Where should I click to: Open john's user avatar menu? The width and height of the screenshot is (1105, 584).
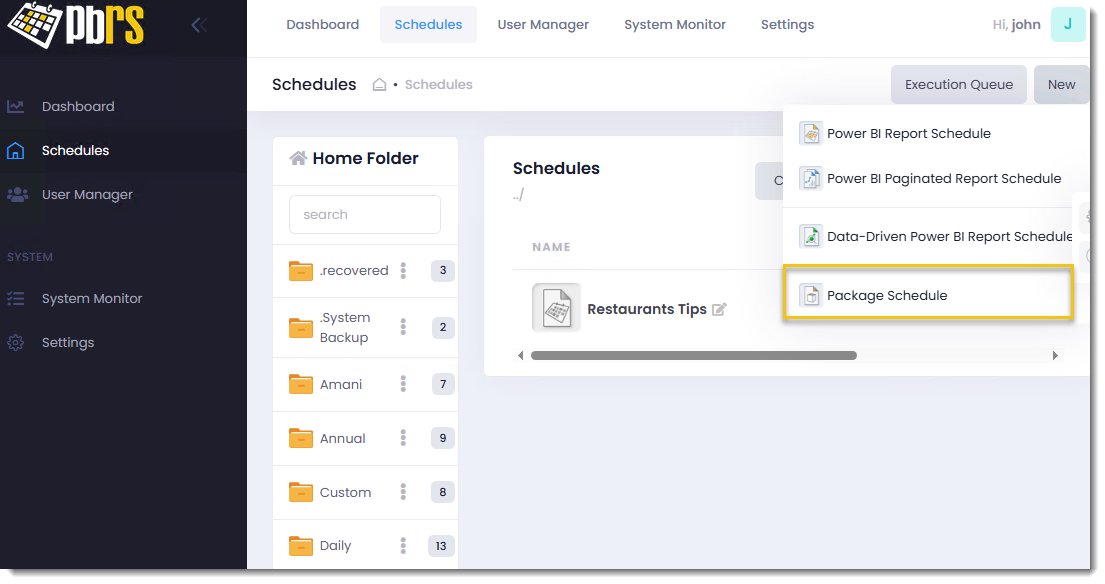1067,25
